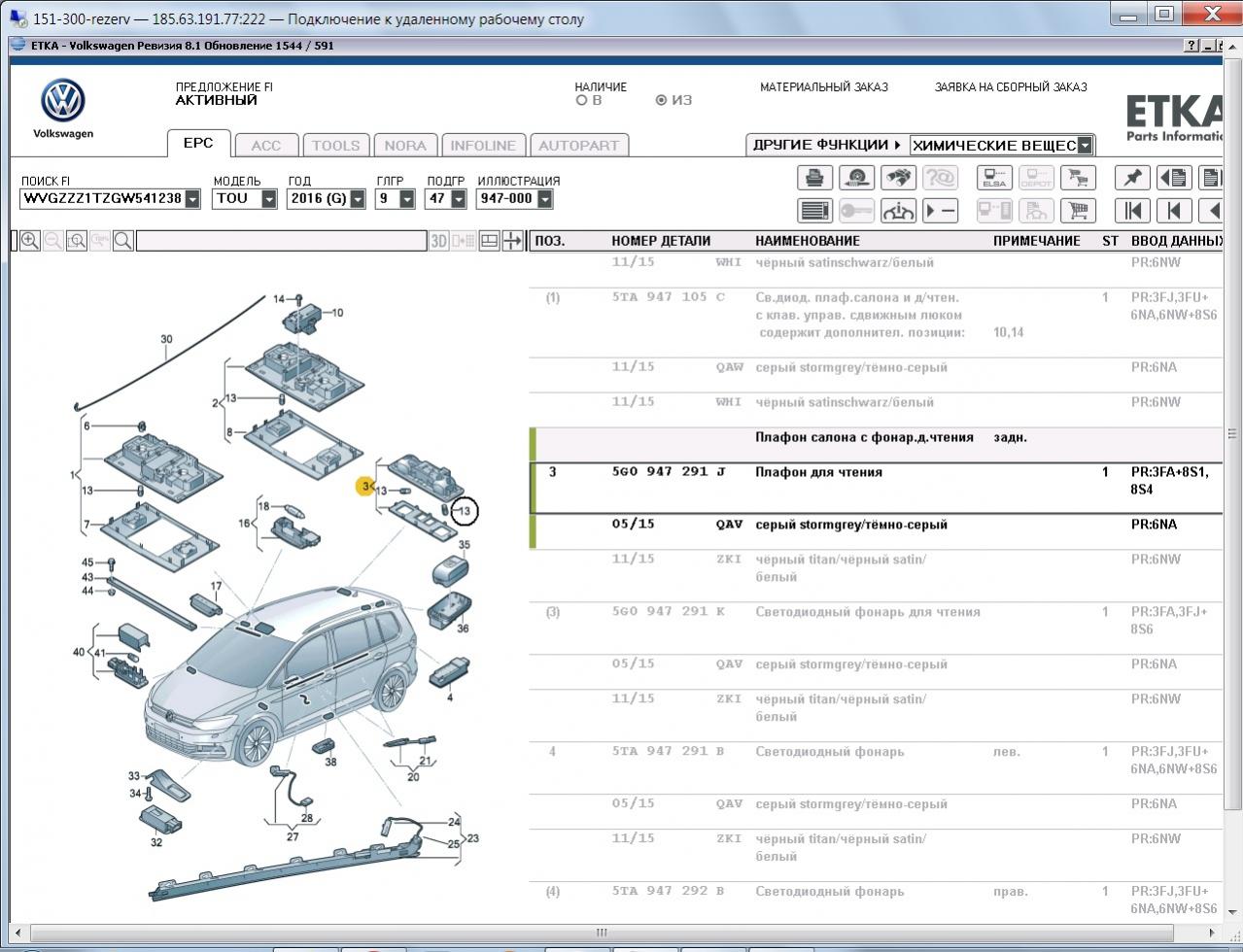Click help '?' button in ETKA title bar
The height and width of the screenshot is (952, 1243).
click(1191, 46)
